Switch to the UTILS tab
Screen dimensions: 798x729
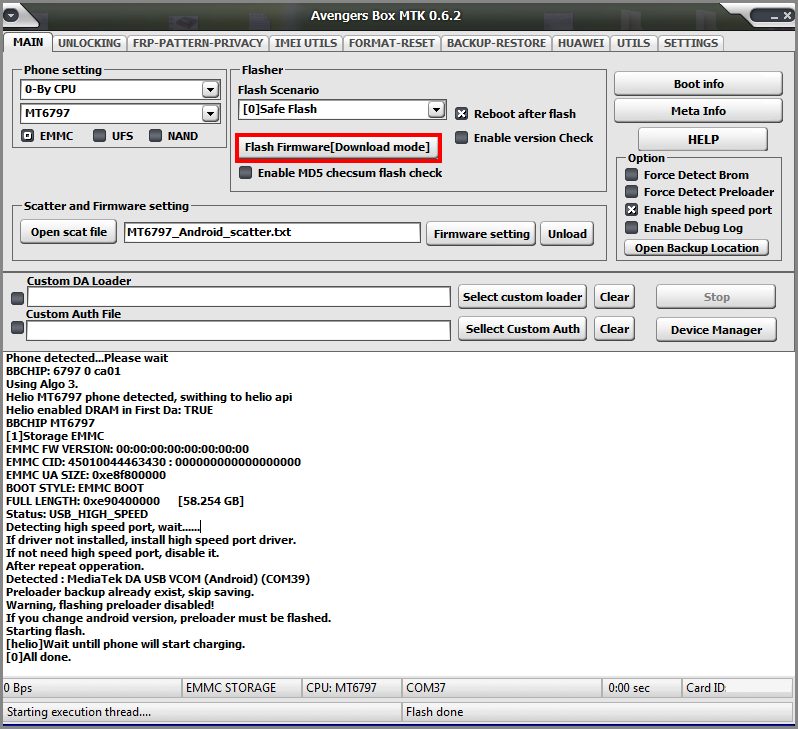[633, 43]
